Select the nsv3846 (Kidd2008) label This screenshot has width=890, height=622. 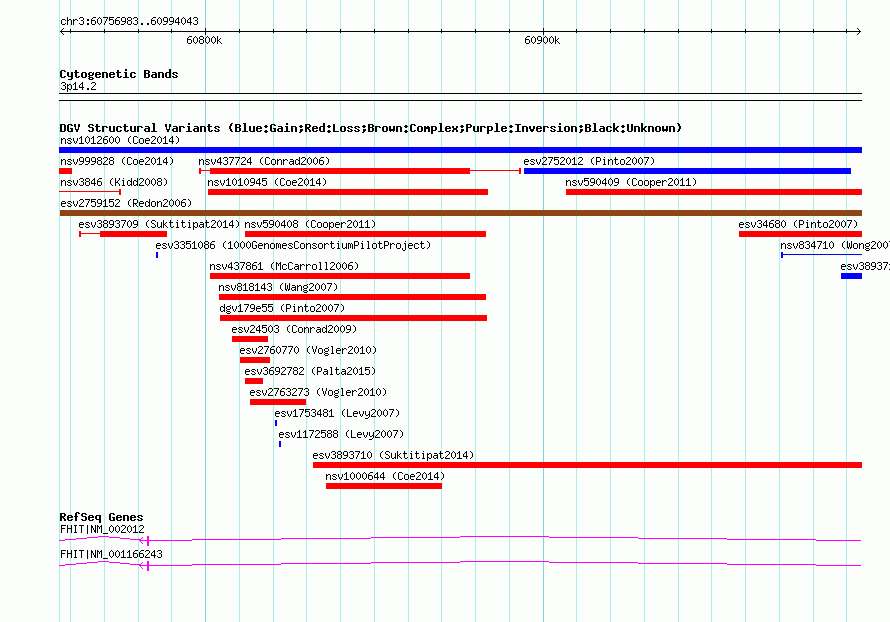tap(114, 182)
